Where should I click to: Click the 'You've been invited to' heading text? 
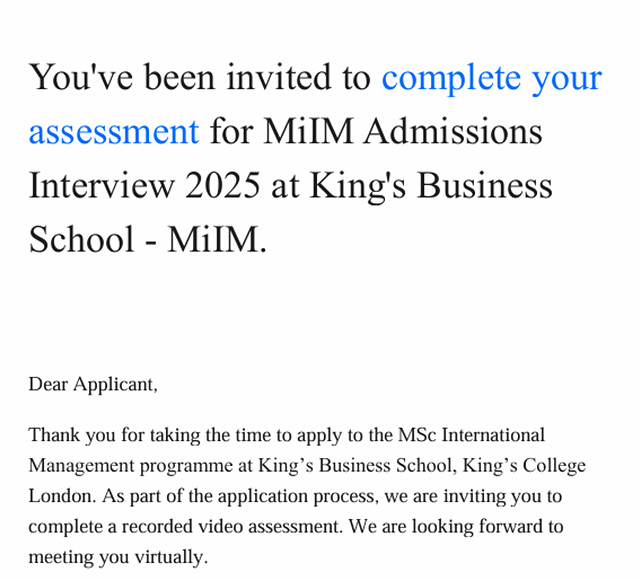(x=200, y=77)
